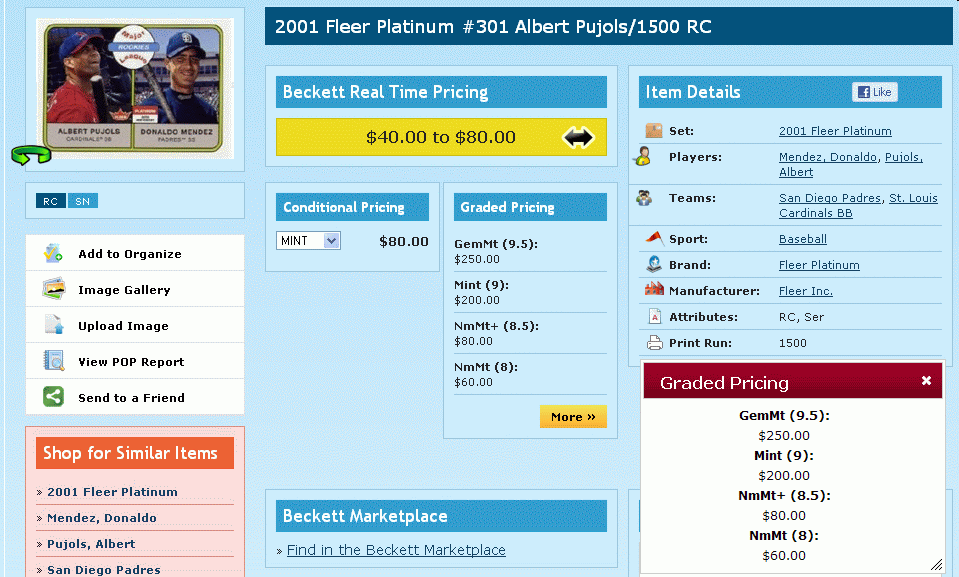Close the Graded Pricing popup
Image resolution: width=959 pixels, height=577 pixels.
[926, 381]
